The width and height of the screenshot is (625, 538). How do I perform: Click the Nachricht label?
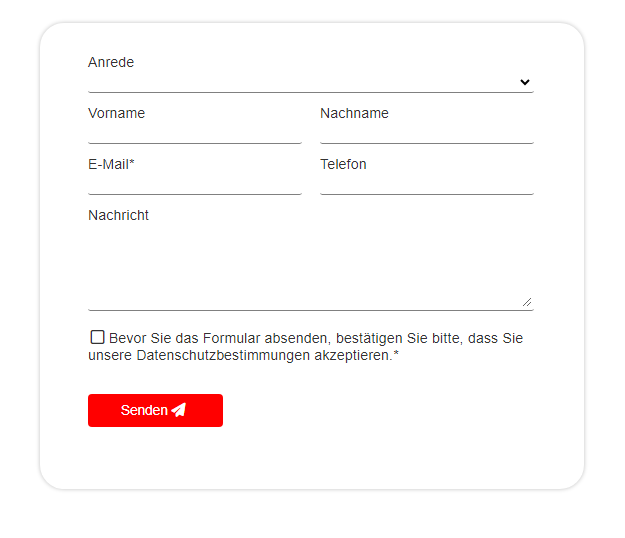click(118, 215)
